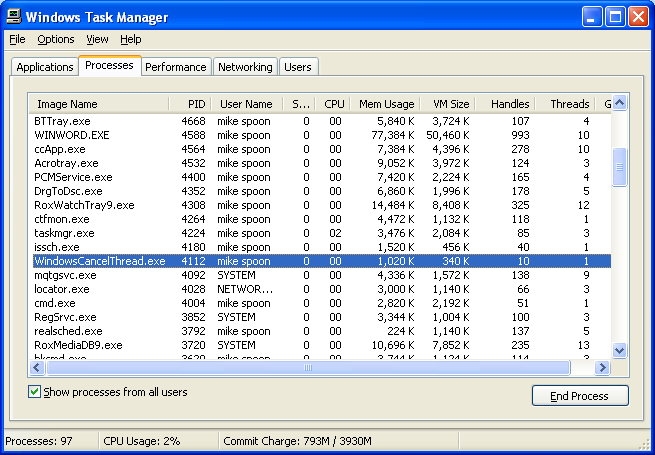Minimize the Task Manager window

(x=592, y=17)
